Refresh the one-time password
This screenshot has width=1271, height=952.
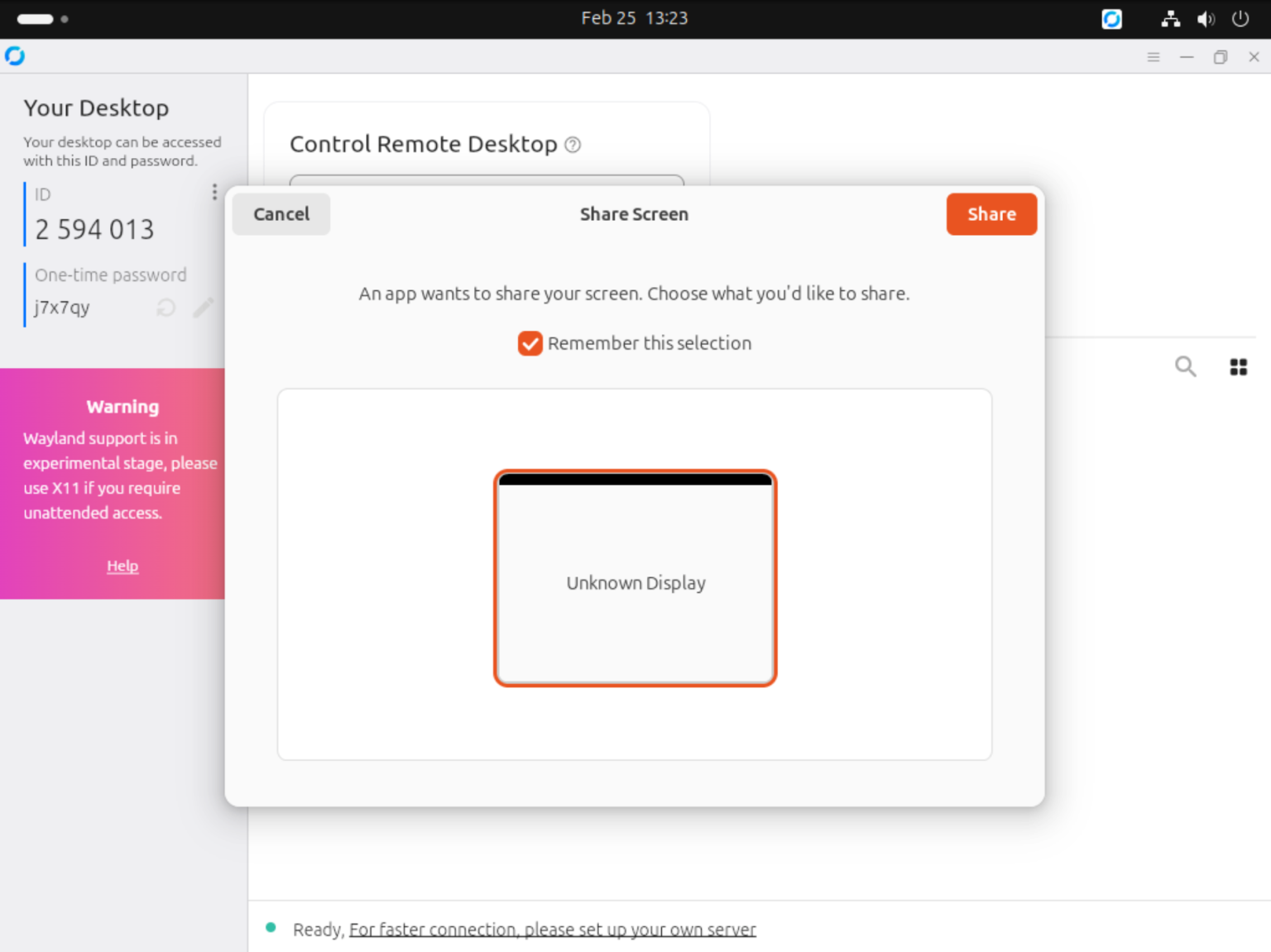click(x=165, y=308)
